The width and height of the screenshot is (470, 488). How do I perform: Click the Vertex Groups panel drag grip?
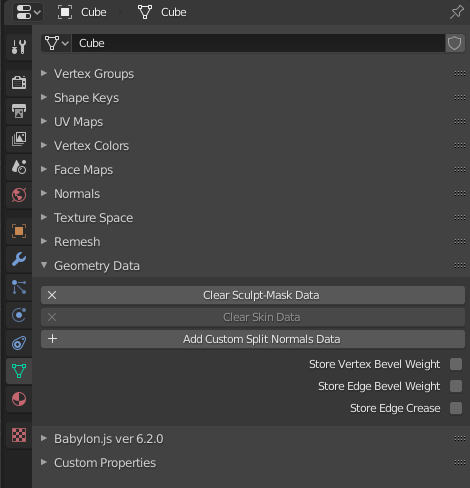(460, 74)
